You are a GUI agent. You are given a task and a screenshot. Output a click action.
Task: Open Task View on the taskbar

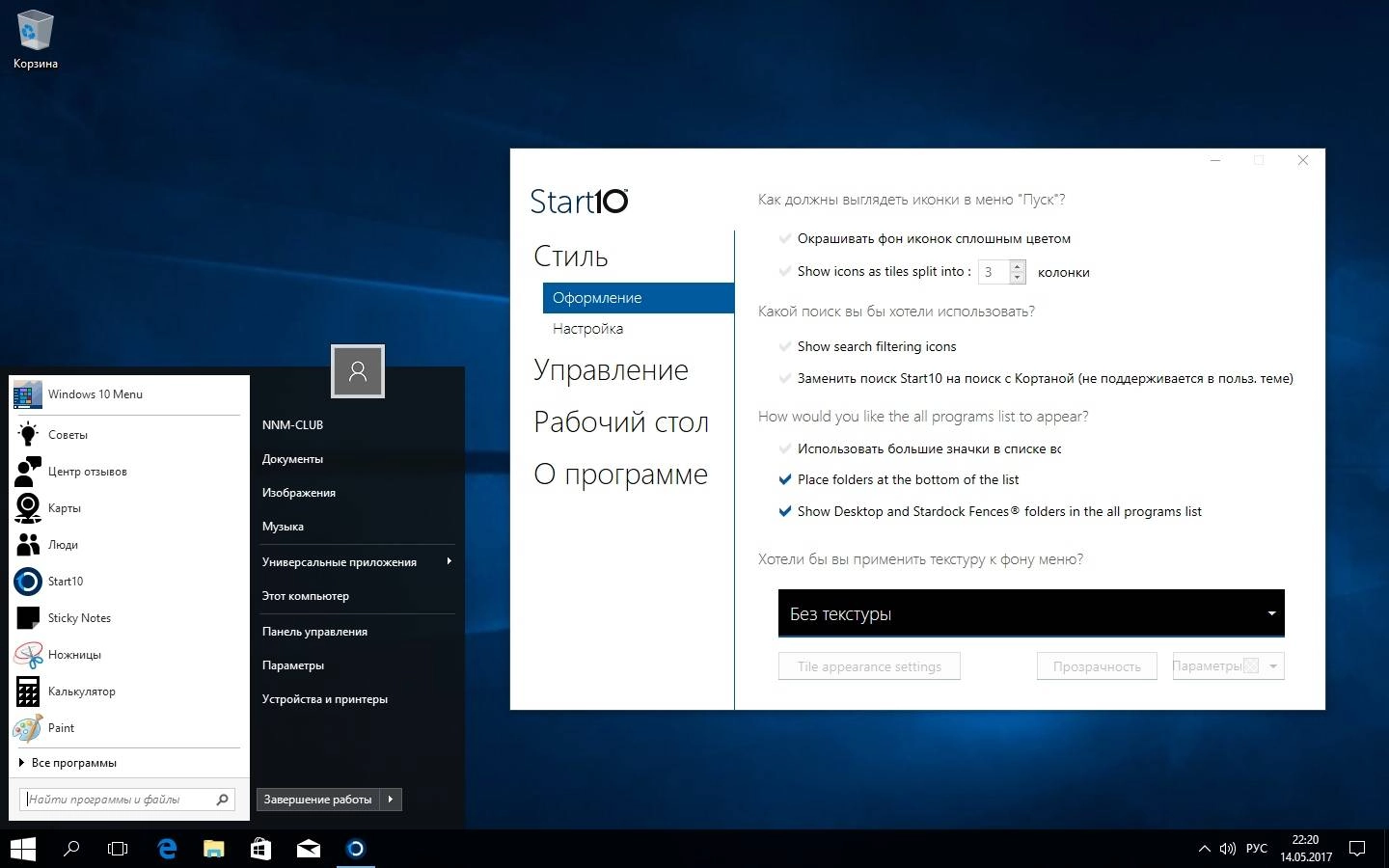(118, 849)
